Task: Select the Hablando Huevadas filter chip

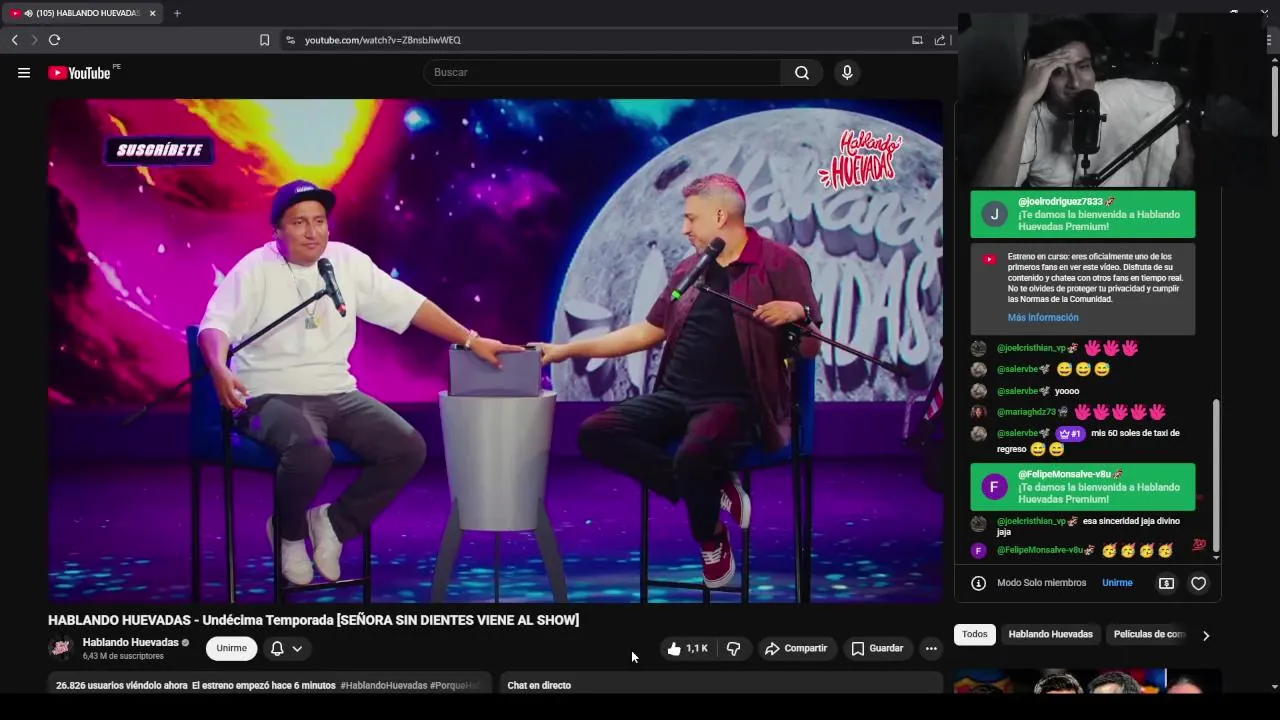Action: pos(1050,634)
